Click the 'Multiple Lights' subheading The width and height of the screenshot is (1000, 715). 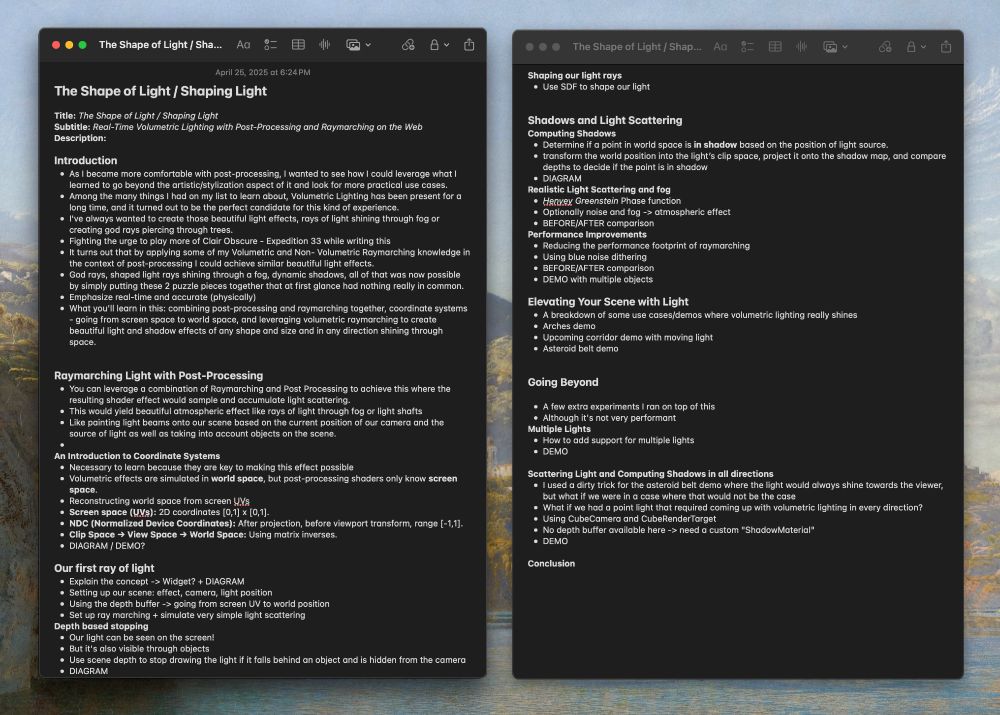click(559, 429)
